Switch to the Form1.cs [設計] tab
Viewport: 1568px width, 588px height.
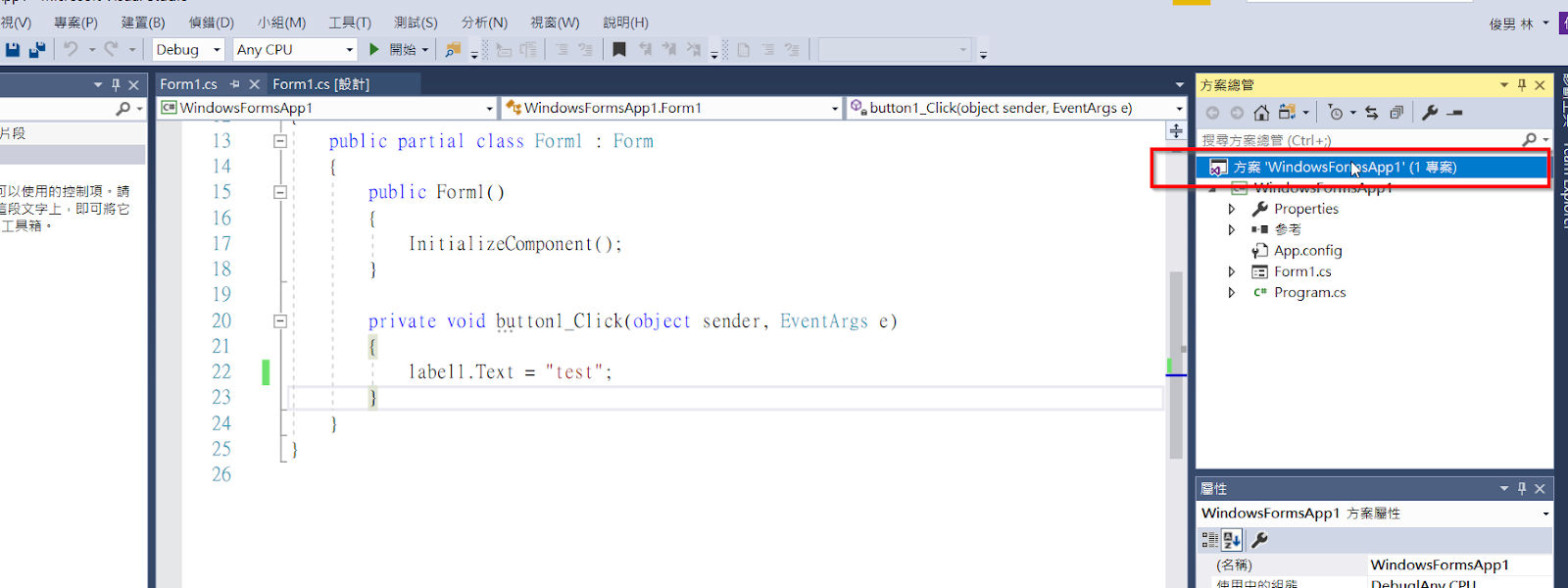pos(320,84)
